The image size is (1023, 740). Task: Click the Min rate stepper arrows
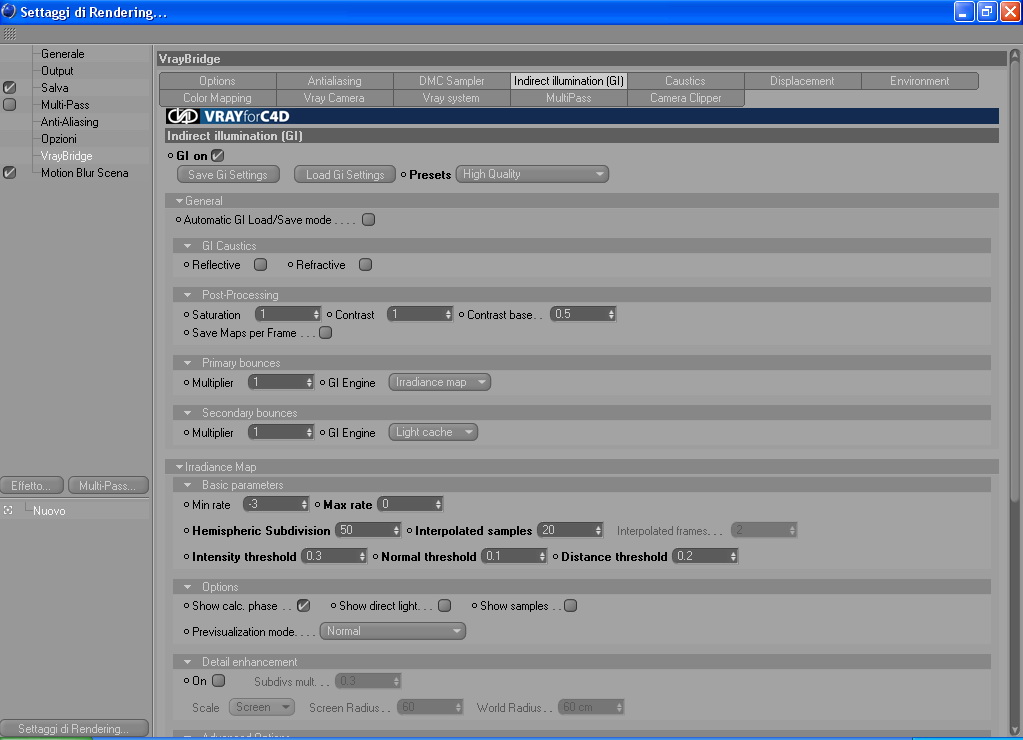[x=304, y=504]
